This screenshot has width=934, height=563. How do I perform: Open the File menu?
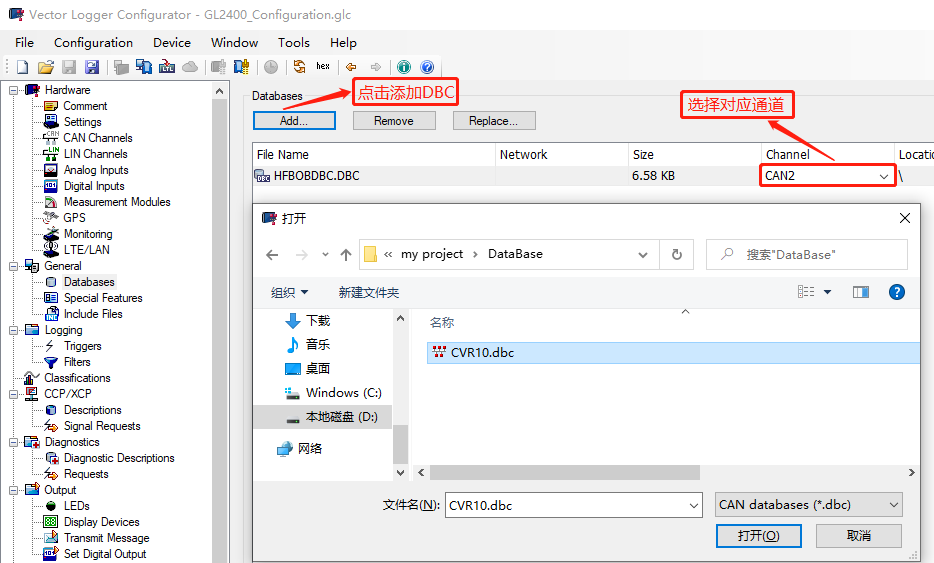[24, 43]
